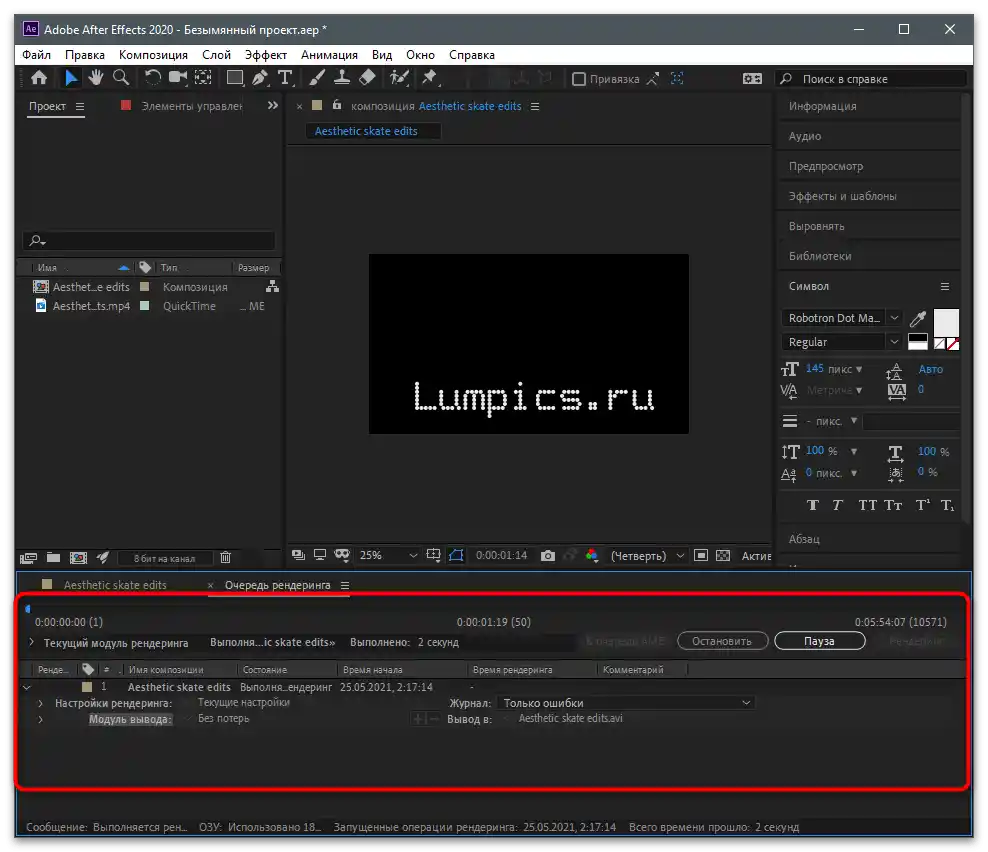Click the Aesthetic skate edits.avi output link
988x852 pixels.
click(570, 718)
